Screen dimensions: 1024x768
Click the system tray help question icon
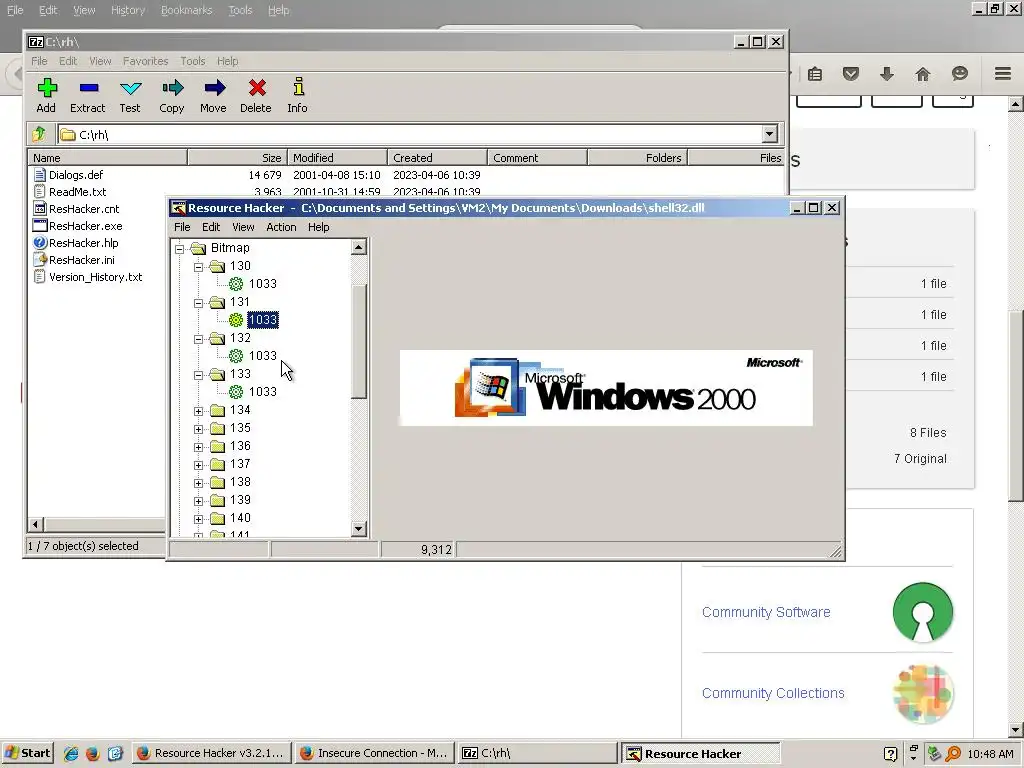890,754
